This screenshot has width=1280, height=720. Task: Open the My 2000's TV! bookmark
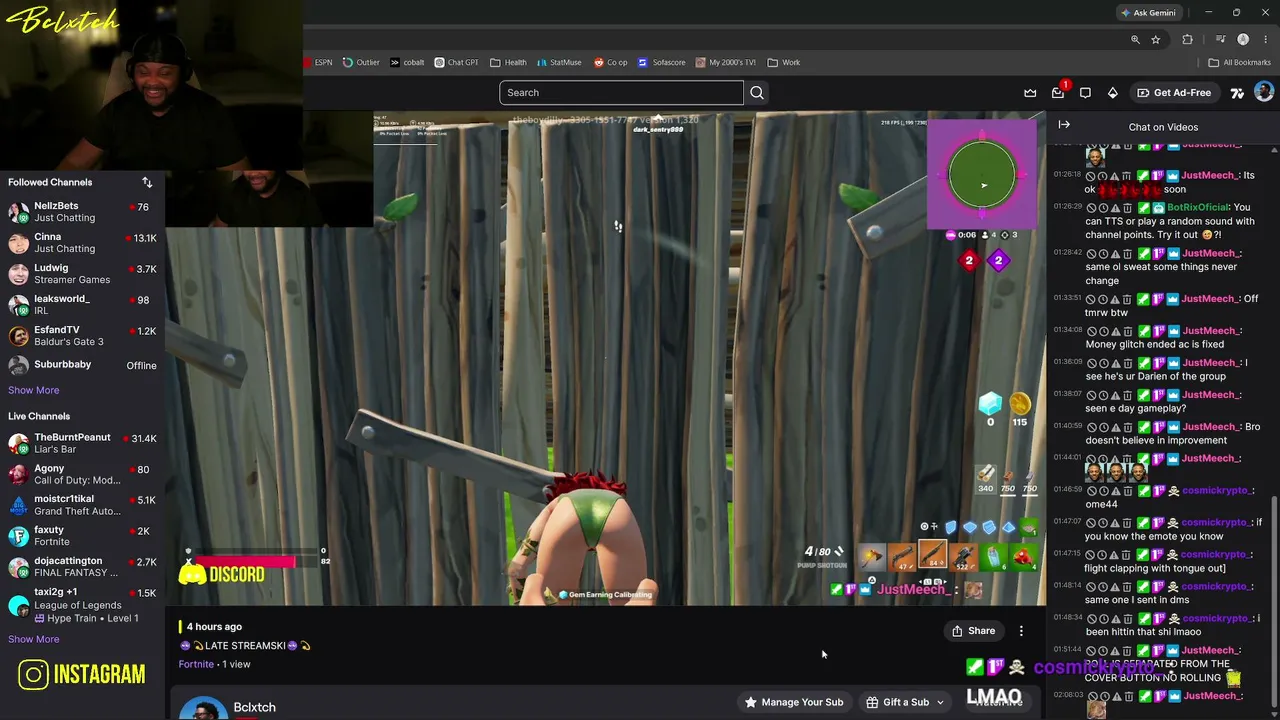coord(727,62)
